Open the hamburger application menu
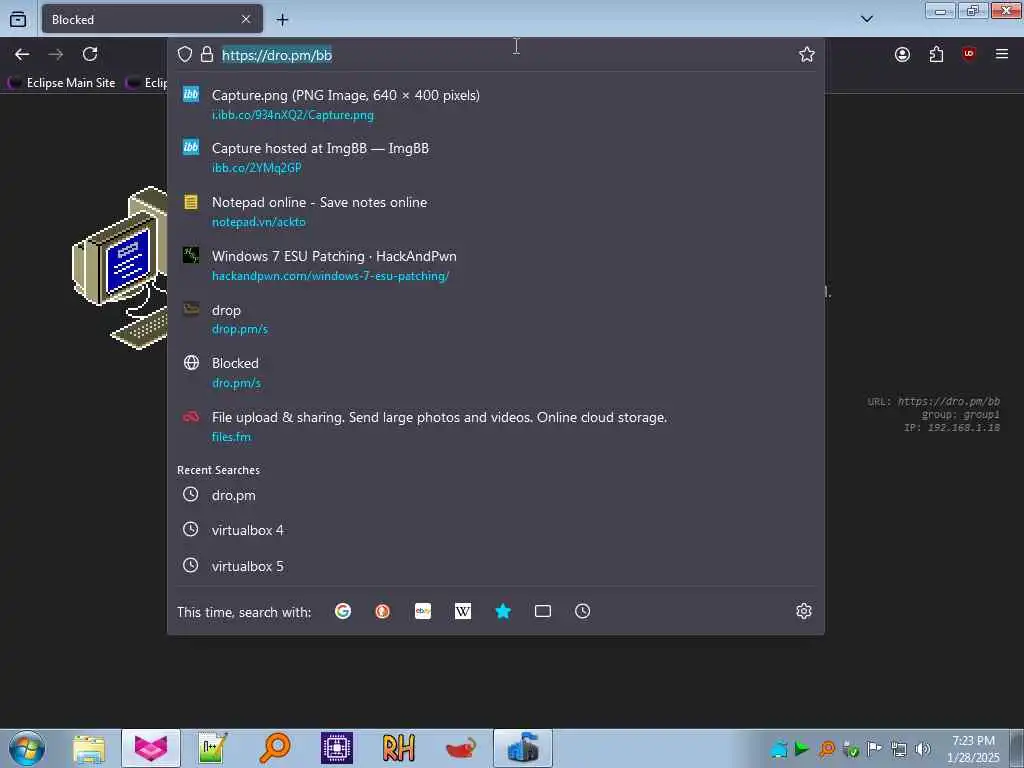The height and width of the screenshot is (768, 1024). tap(1002, 54)
